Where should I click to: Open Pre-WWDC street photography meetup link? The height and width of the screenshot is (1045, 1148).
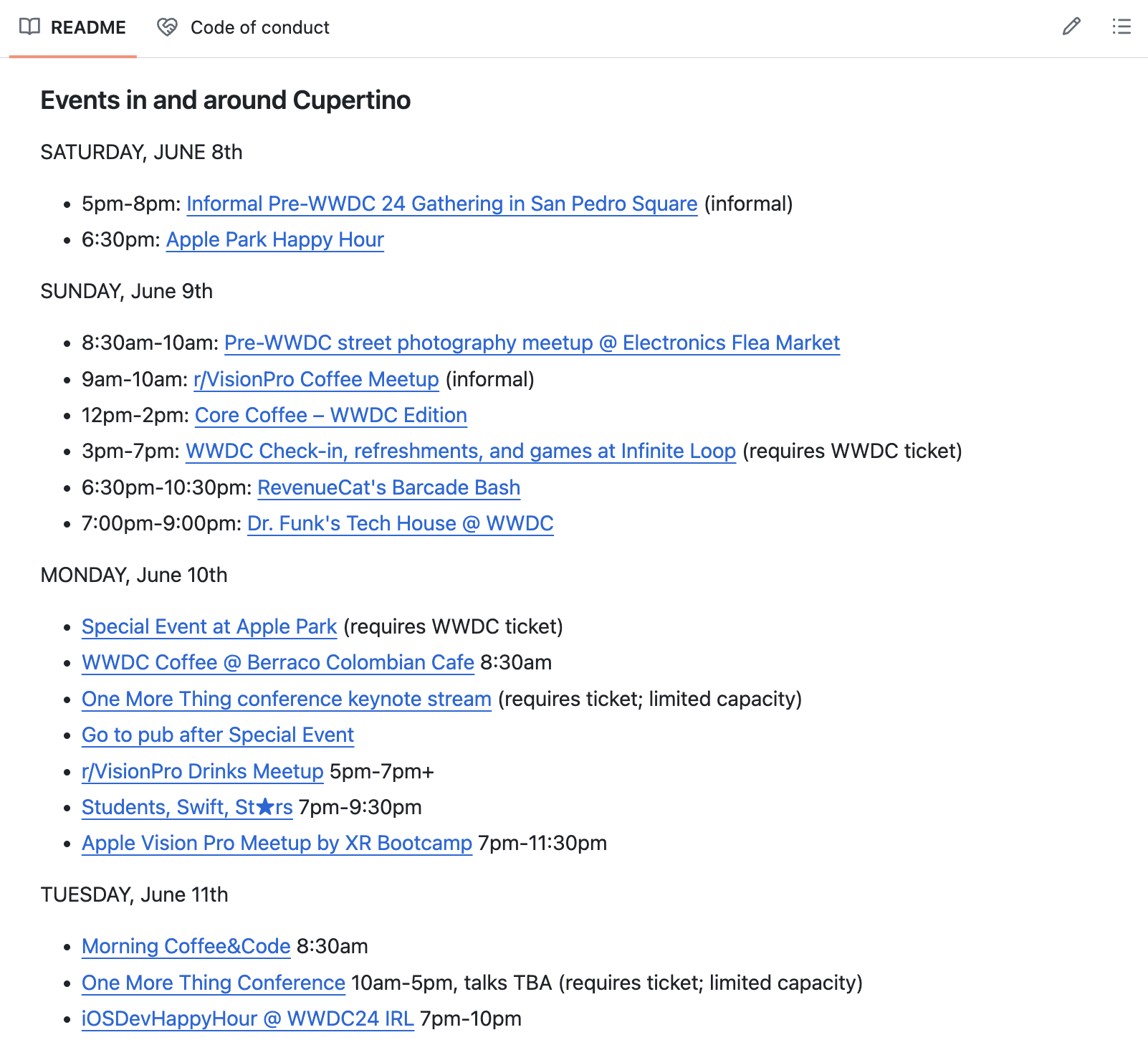(x=532, y=343)
